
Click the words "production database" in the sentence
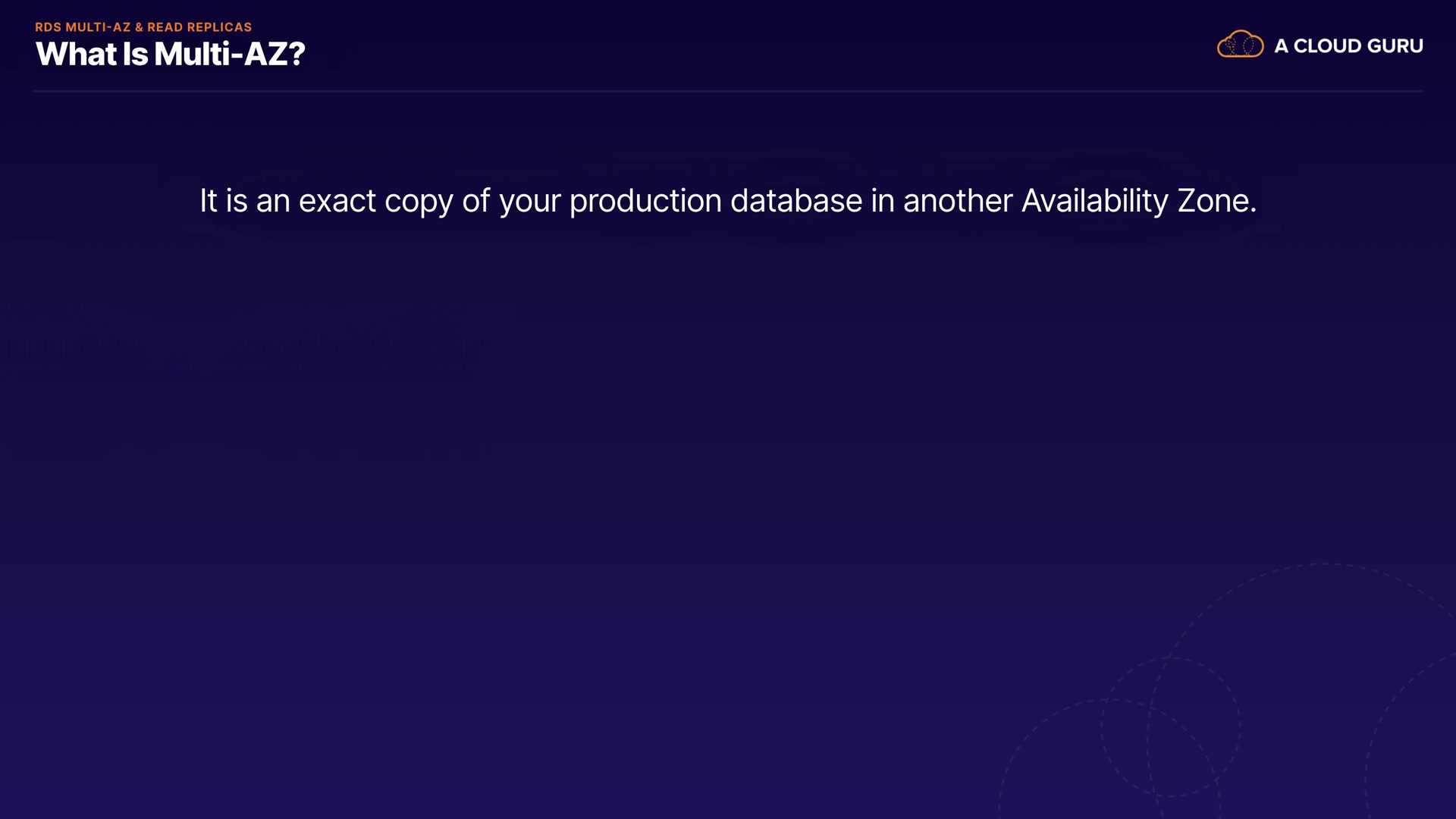(715, 201)
